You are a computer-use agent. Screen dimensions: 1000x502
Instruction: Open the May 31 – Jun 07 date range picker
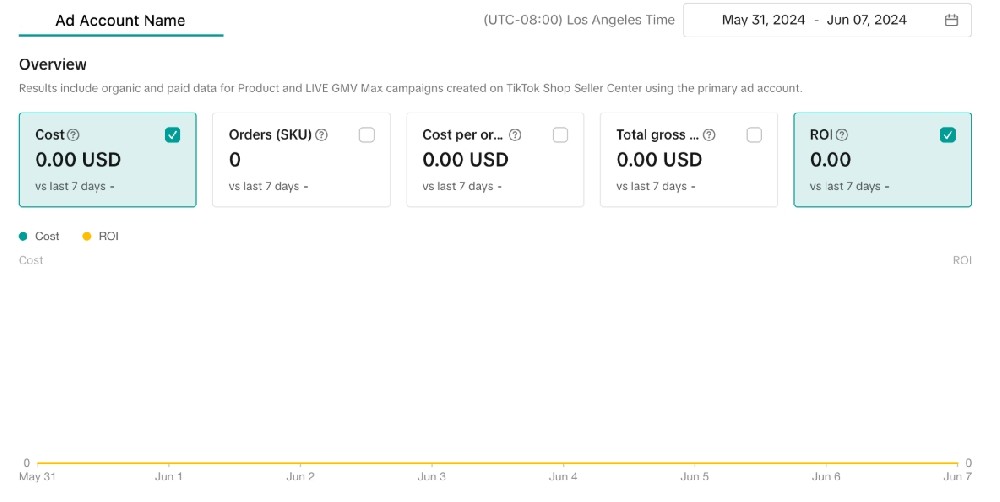827,20
